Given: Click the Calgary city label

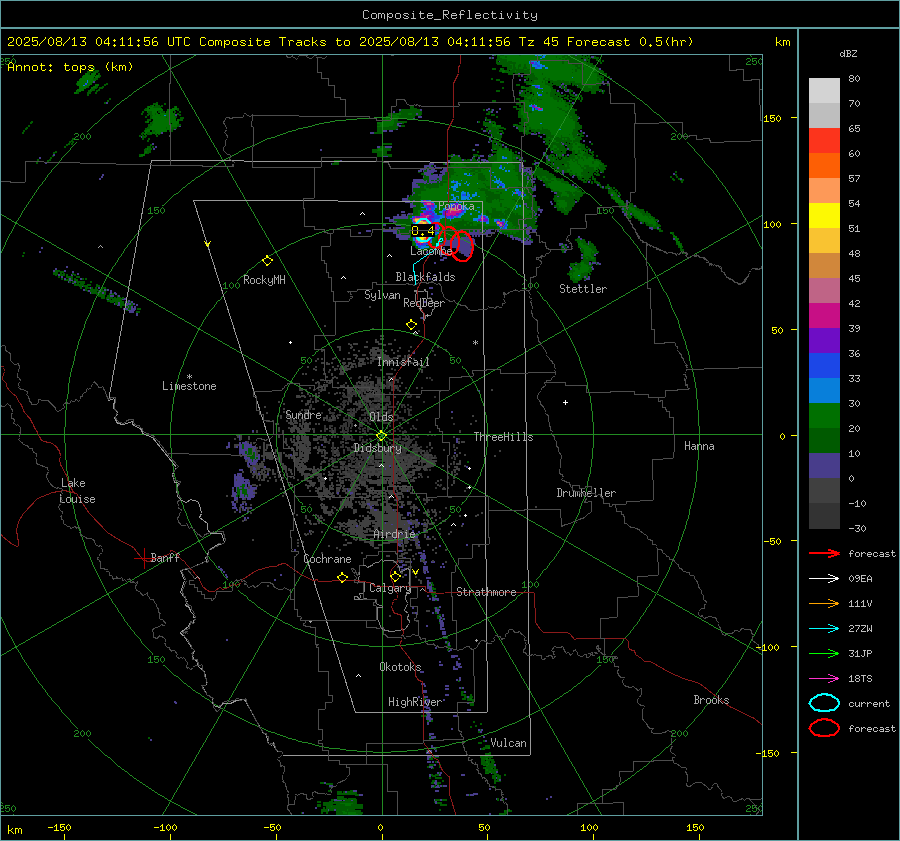Looking at the screenshot, I should 390,588.
